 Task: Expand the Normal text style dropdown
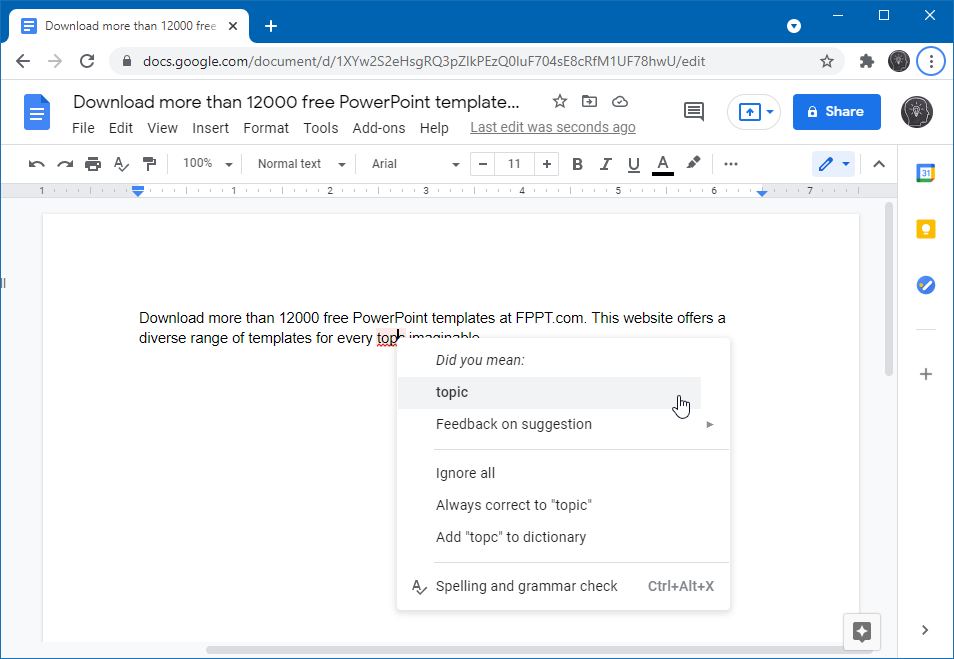pyautogui.click(x=301, y=164)
